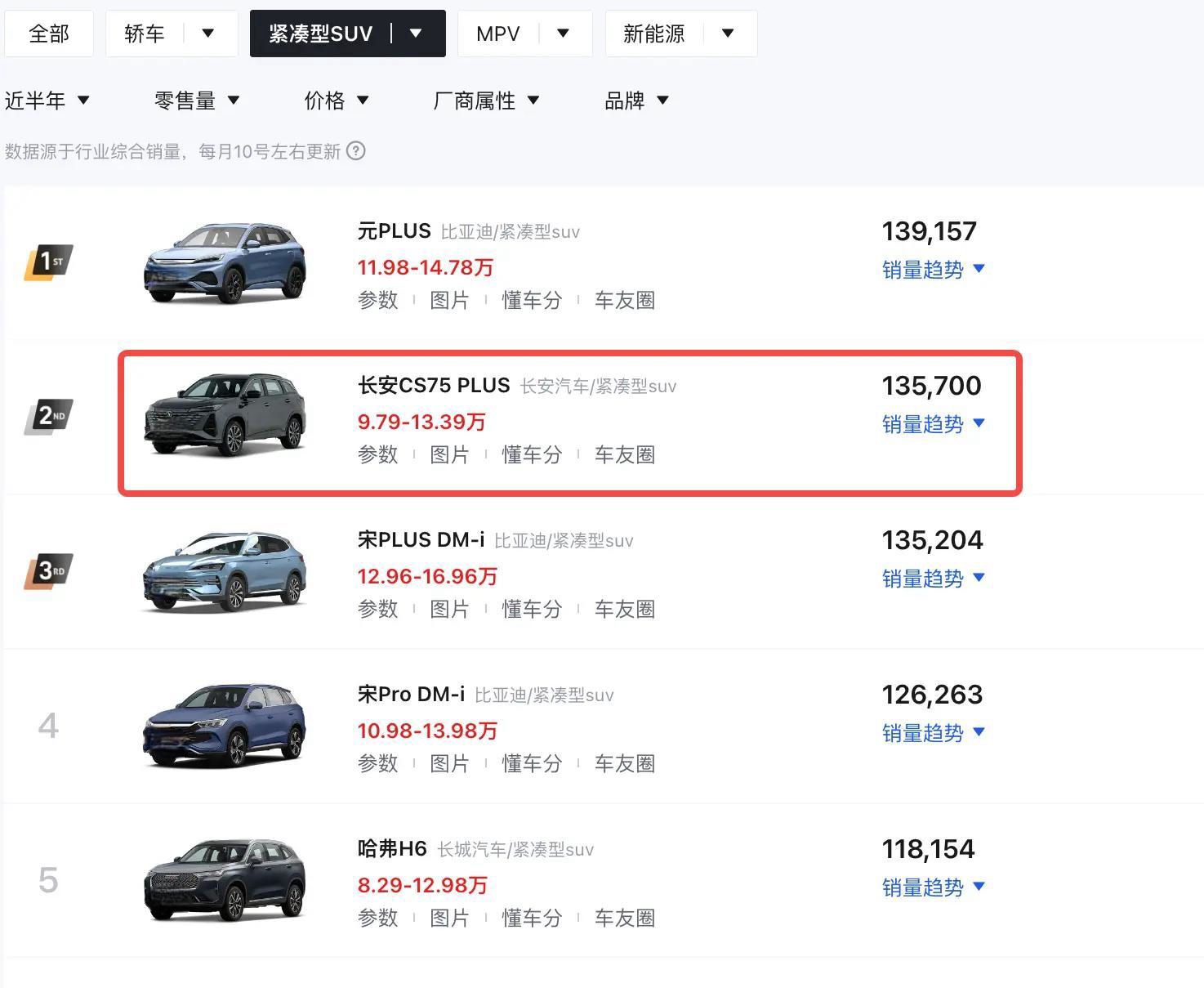Open 懂车分 for 长安CS75 PLUS
The height and width of the screenshot is (988, 1204).
(x=532, y=454)
